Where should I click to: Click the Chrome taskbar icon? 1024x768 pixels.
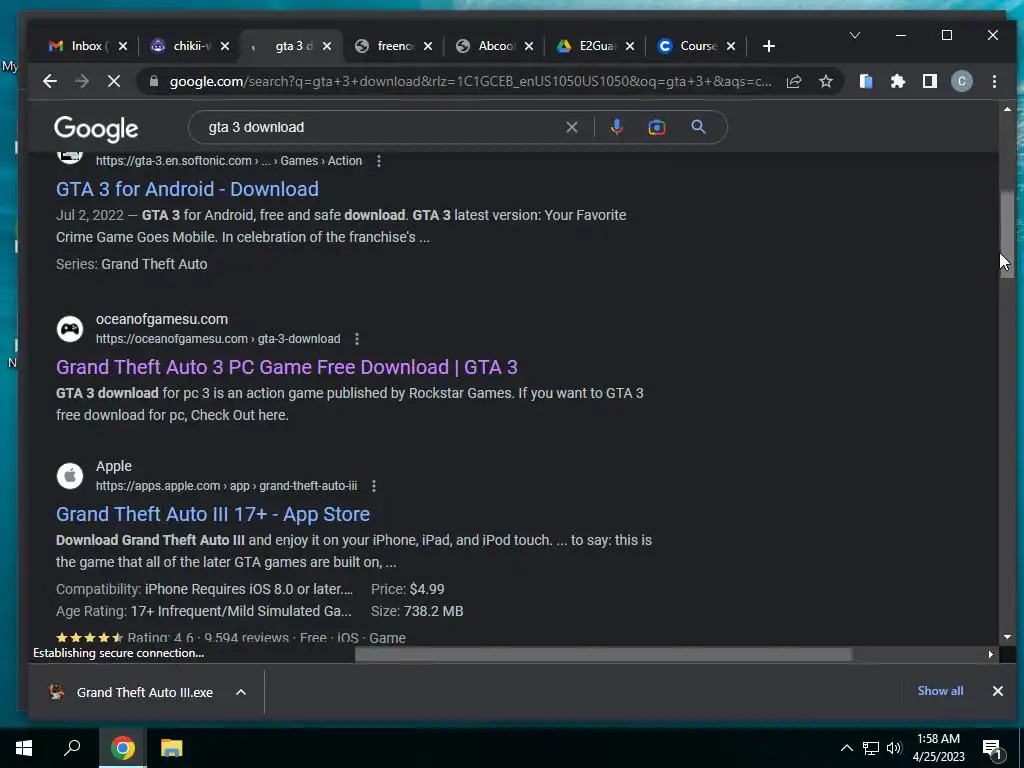click(122, 748)
